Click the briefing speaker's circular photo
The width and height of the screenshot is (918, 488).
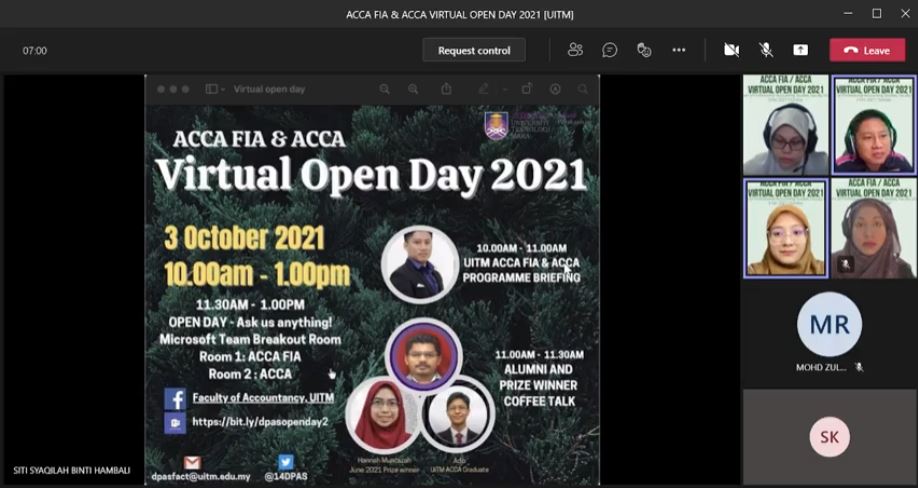coord(419,263)
